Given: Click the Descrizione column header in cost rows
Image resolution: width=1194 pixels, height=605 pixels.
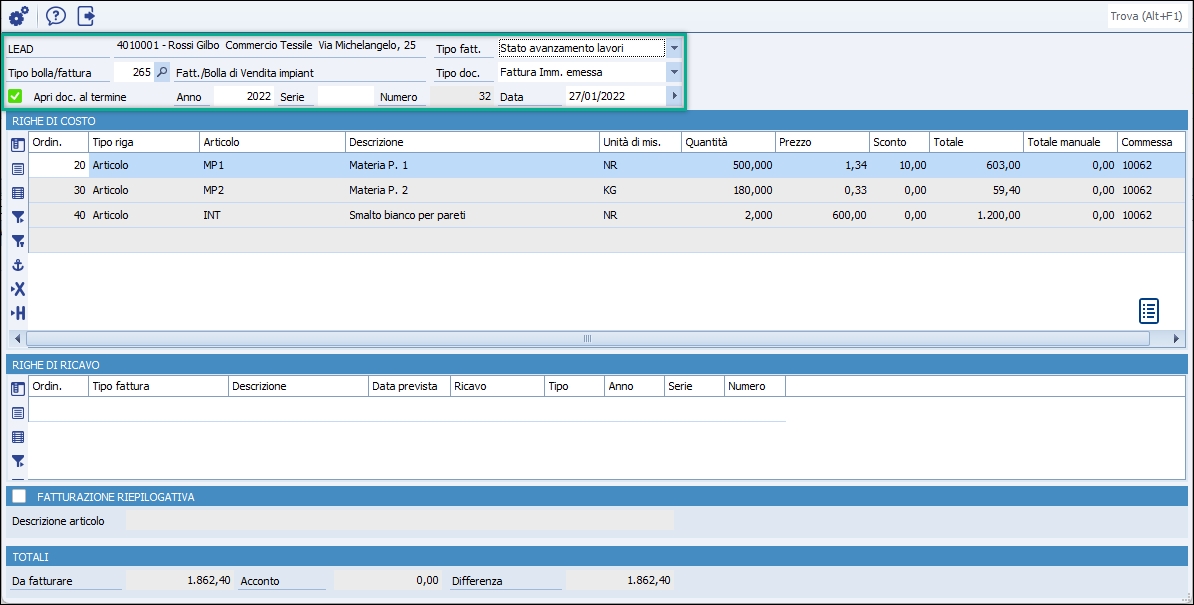Looking at the screenshot, I should pos(471,142).
